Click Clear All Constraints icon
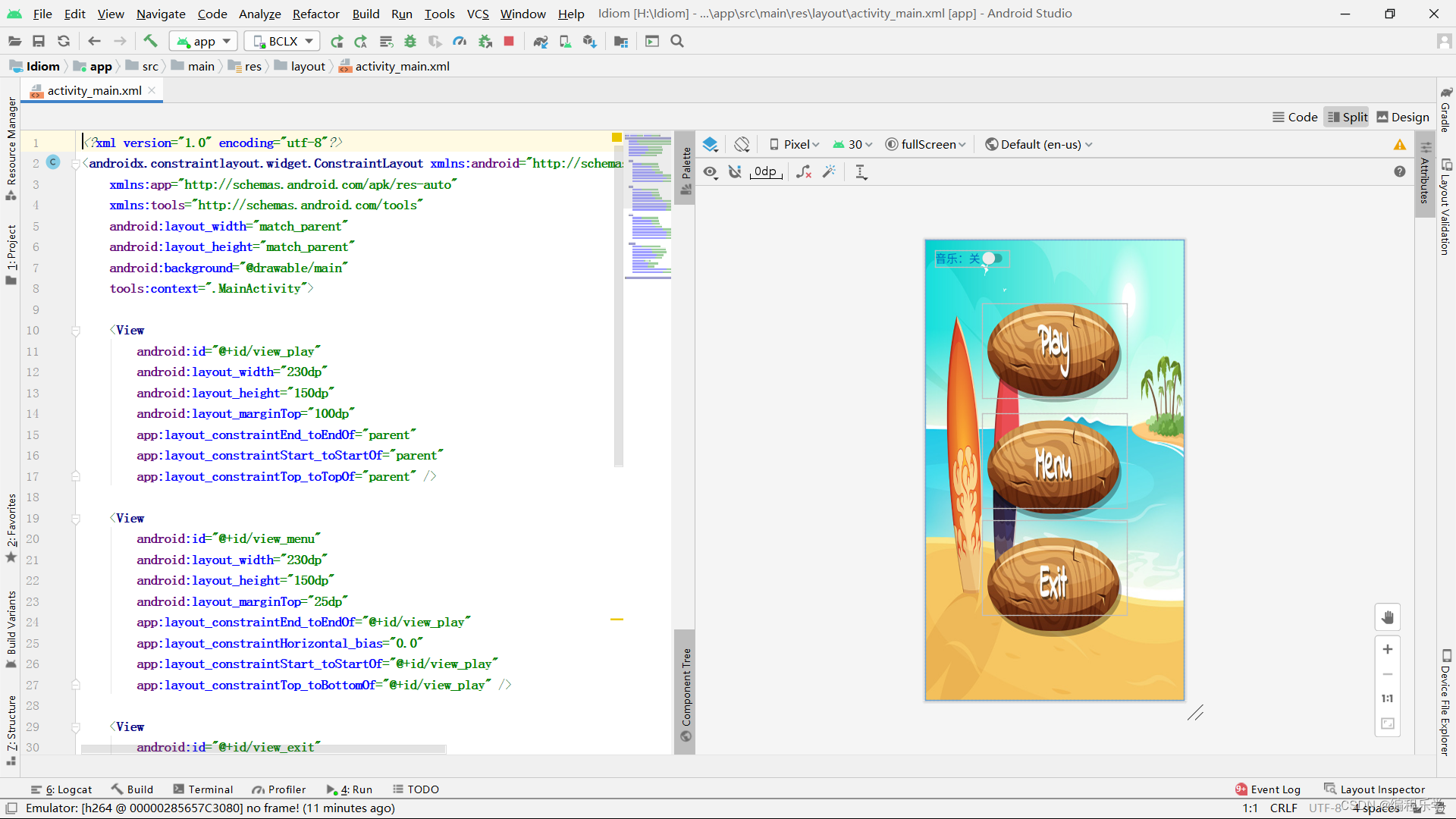This screenshot has height=819, width=1456. 804,171
